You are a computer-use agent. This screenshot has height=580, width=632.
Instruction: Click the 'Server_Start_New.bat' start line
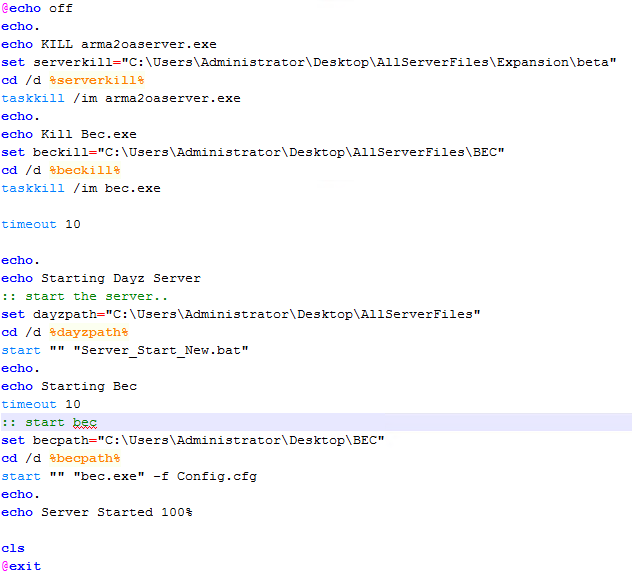(x=125, y=350)
